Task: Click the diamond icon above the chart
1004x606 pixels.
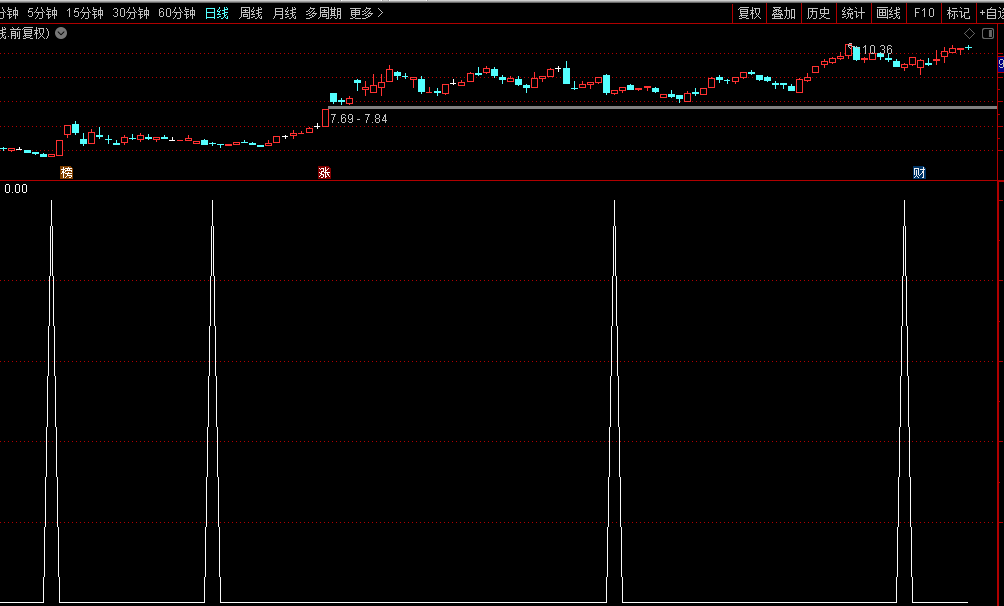Action: tap(969, 33)
